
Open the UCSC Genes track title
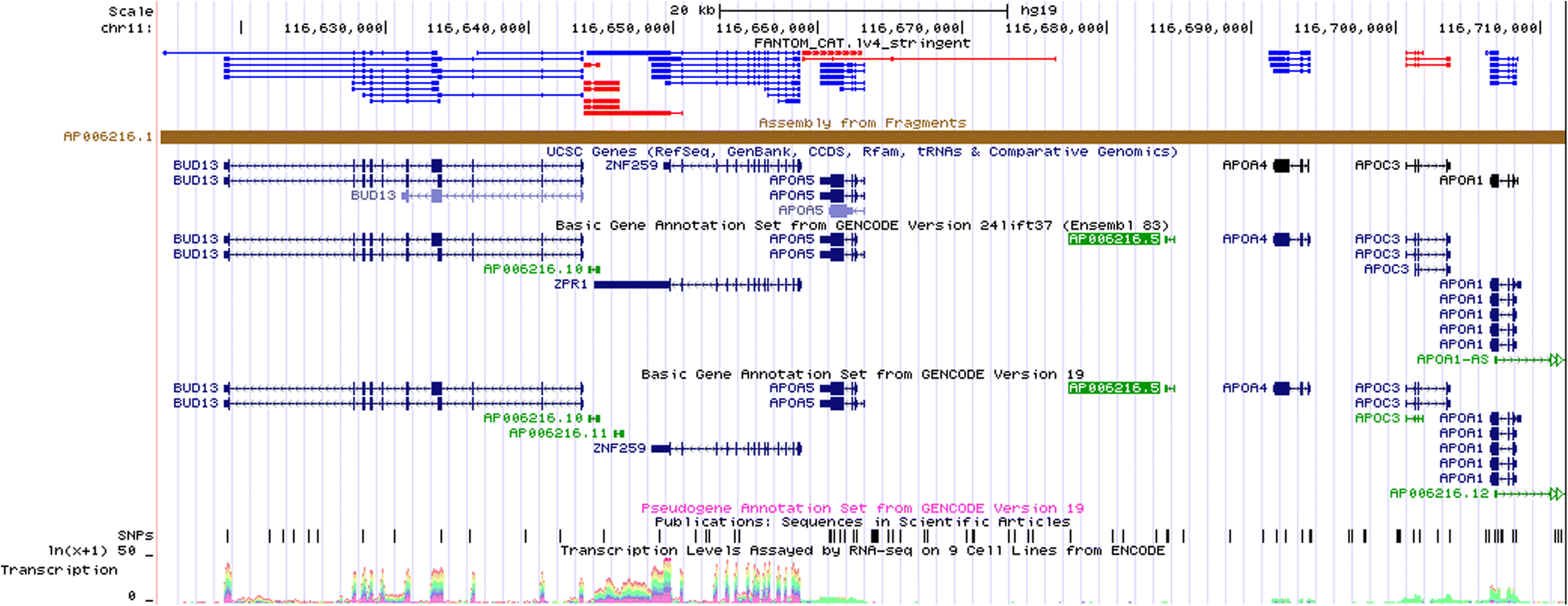point(862,151)
